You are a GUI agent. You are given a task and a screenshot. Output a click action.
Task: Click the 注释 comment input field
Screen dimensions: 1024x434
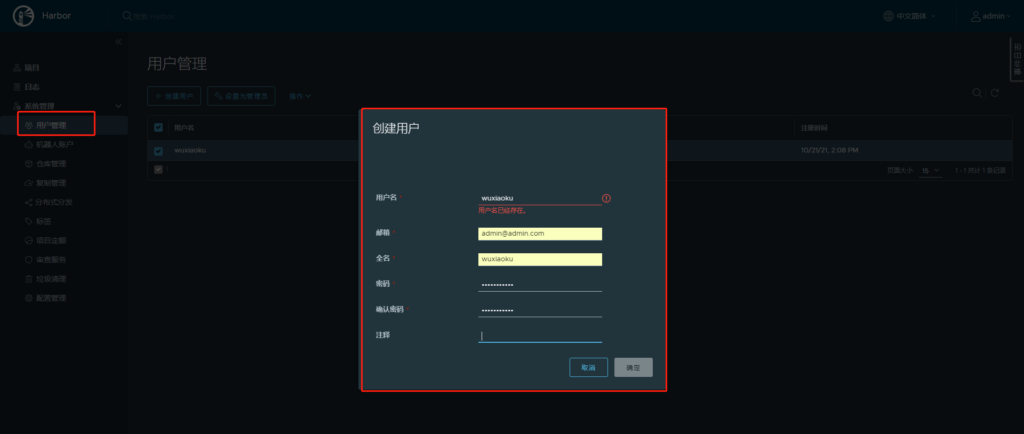540,336
